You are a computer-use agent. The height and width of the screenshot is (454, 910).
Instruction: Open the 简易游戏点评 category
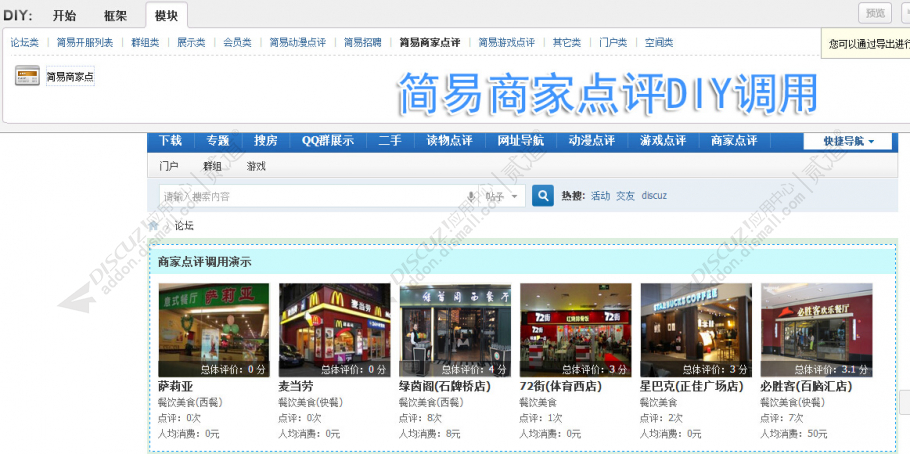(507, 42)
